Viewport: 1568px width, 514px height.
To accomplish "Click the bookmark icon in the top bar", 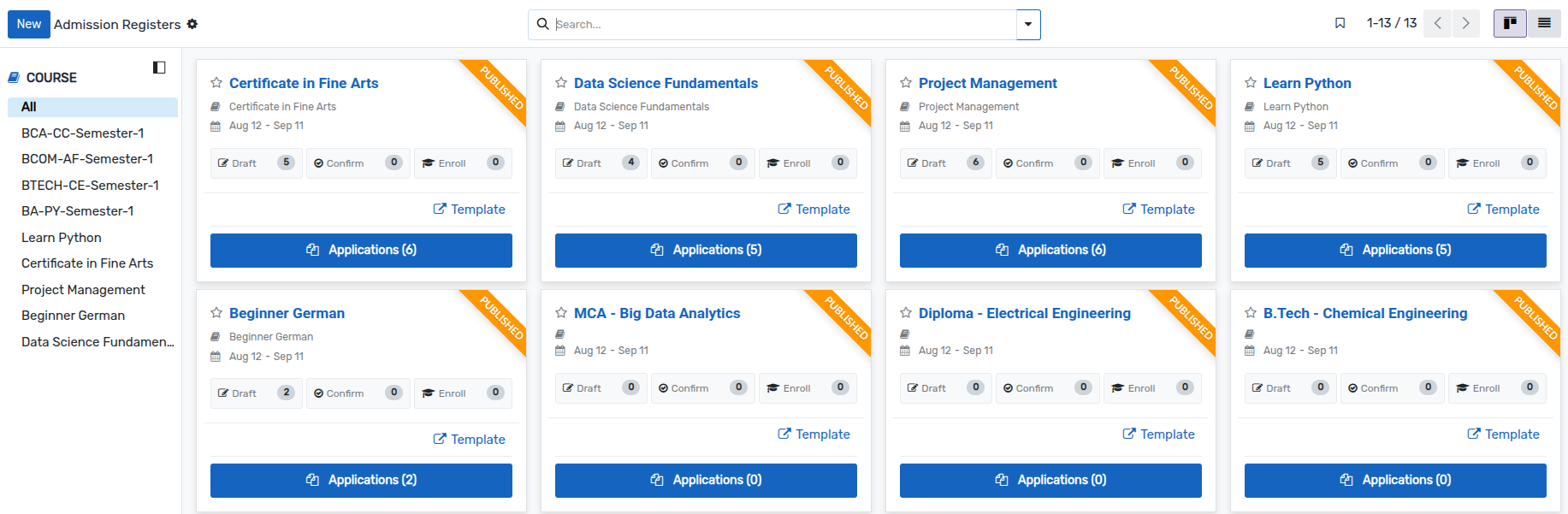I will (x=1340, y=23).
